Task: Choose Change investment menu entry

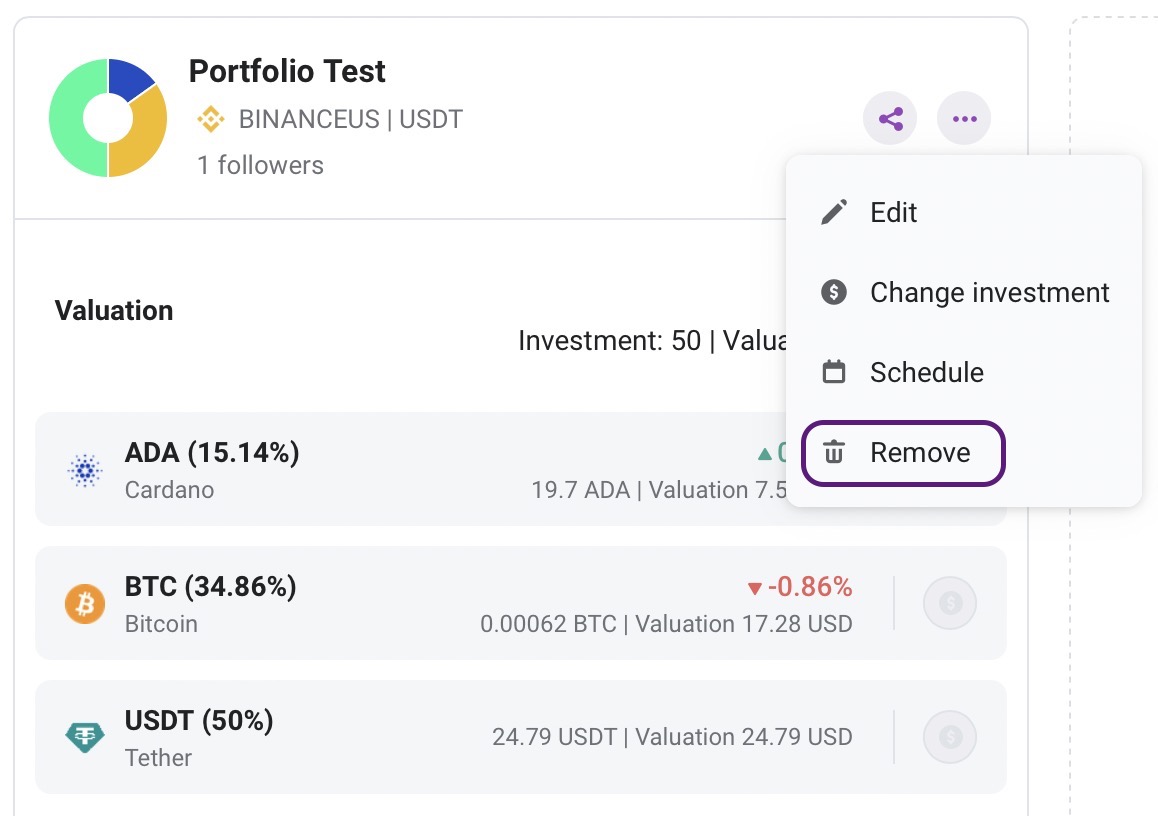Action: point(964,292)
